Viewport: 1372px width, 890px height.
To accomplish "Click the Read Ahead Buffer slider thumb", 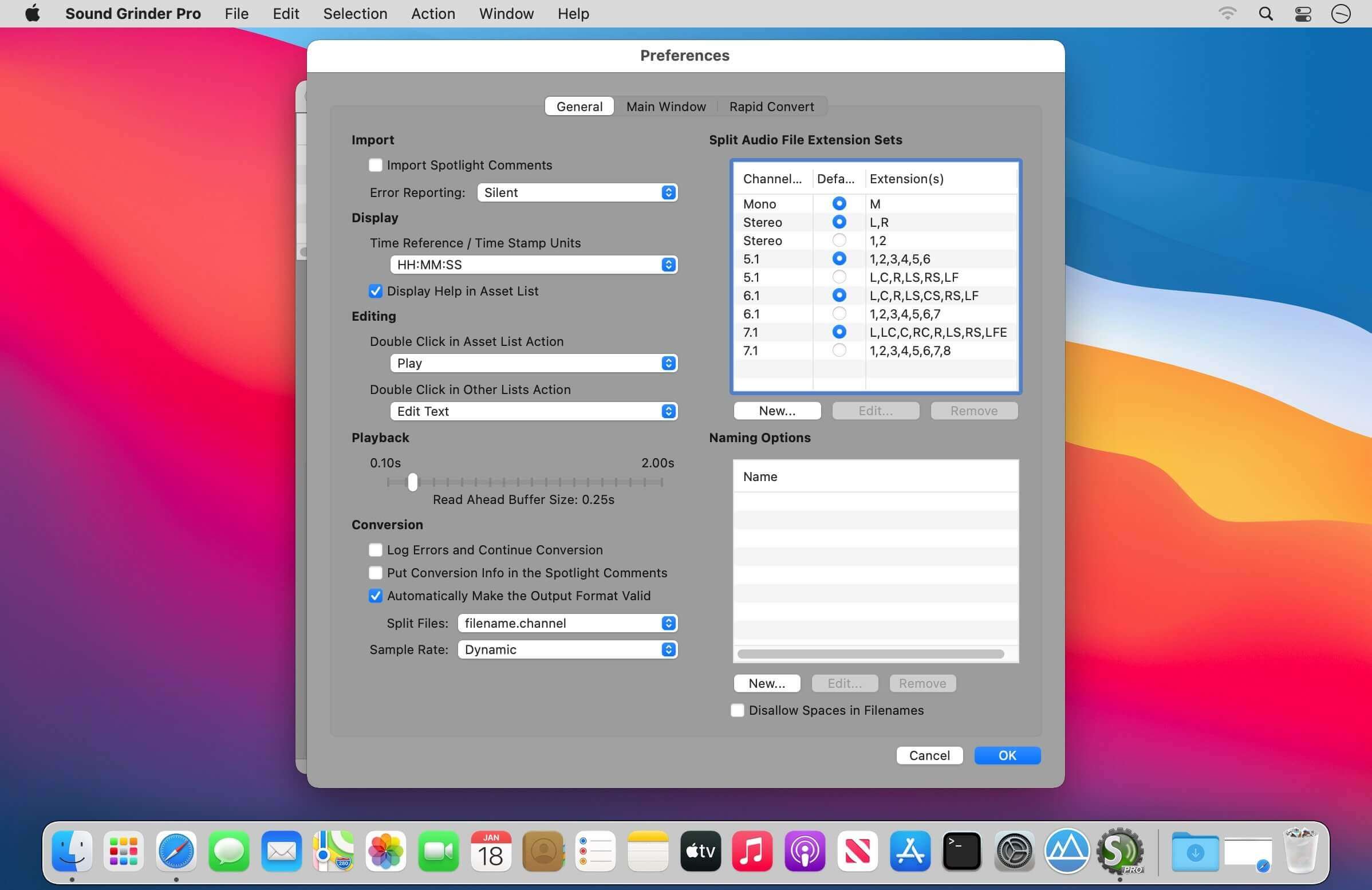I will [412, 482].
